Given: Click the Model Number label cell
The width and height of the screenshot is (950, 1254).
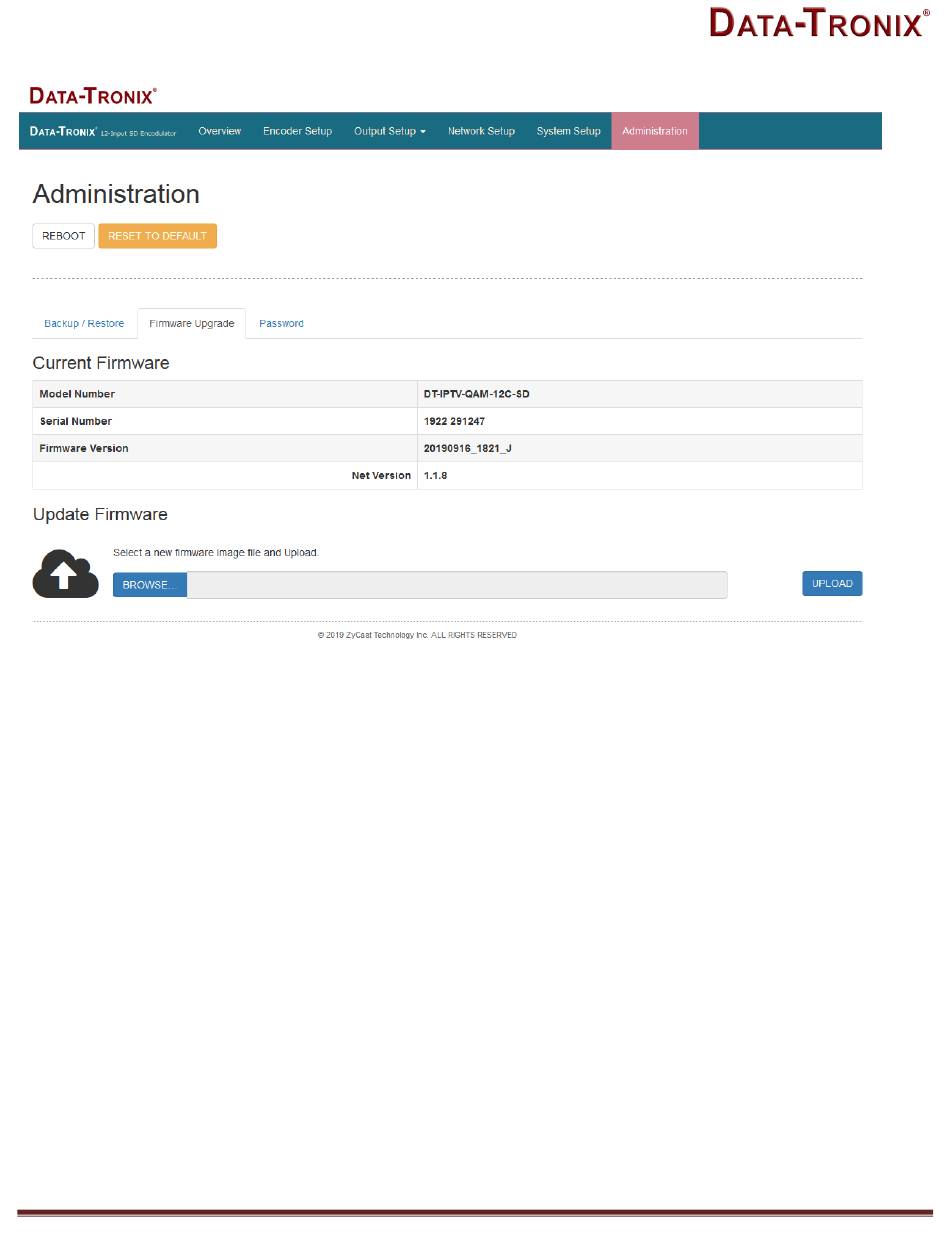Looking at the screenshot, I should point(225,394).
